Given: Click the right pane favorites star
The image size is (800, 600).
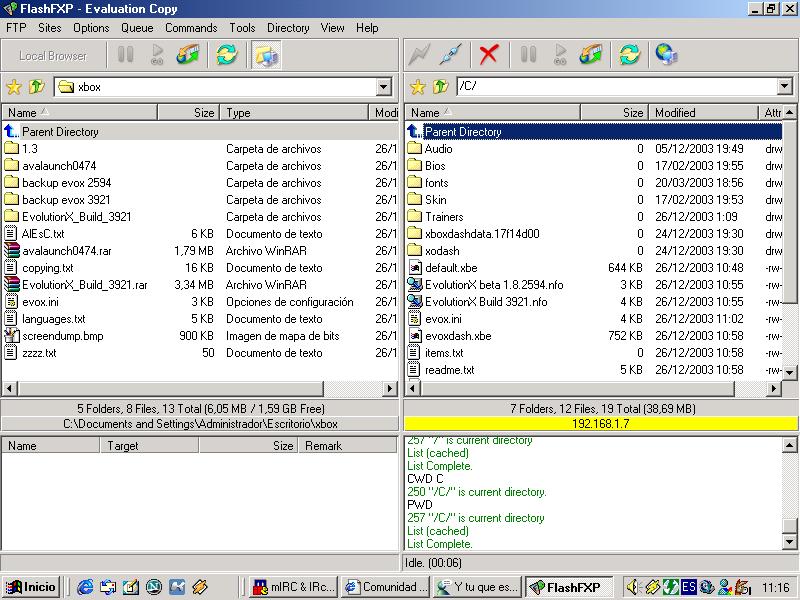Looking at the screenshot, I should [417, 87].
